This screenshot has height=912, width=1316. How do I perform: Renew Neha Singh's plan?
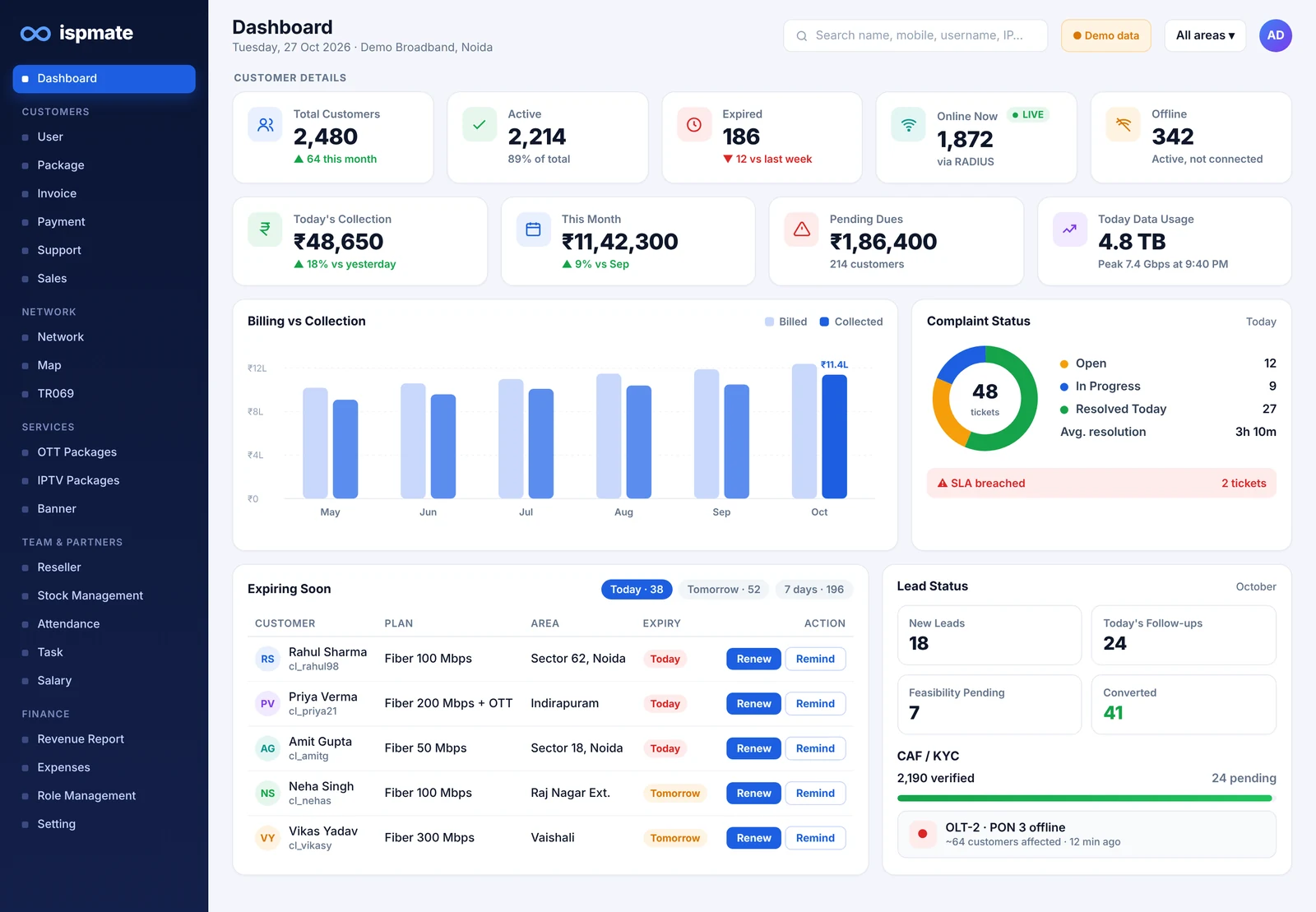coord(753,794)
